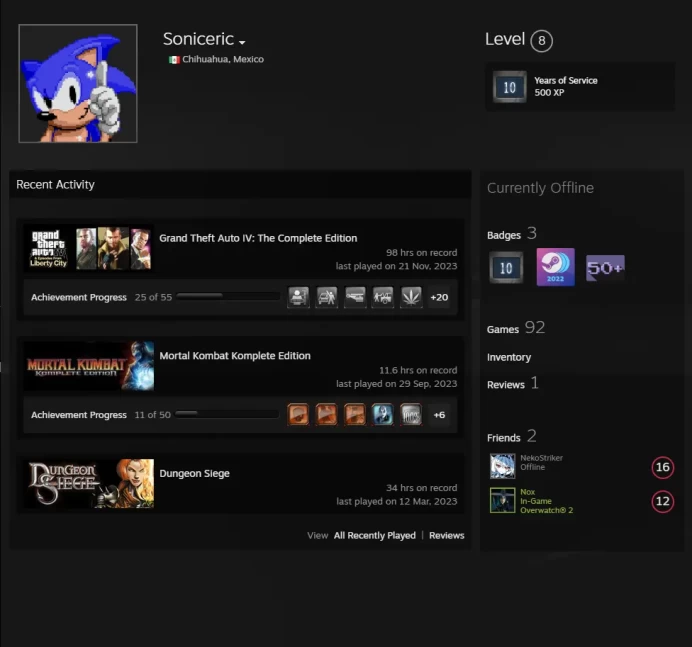Screen dimensions: 692x647
Task: Click Nox's friend avatar
Action: (503, 500)
